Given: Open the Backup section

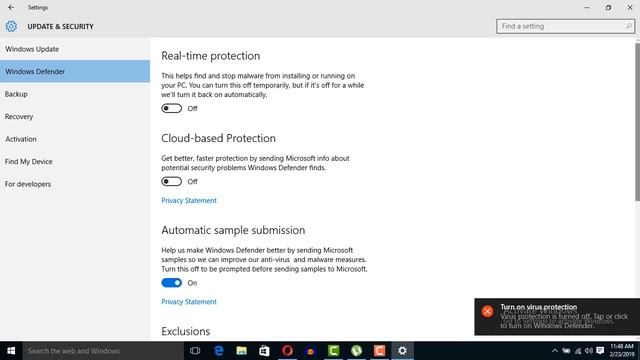Looking at the screenshot, I should [x=75, y=94].
